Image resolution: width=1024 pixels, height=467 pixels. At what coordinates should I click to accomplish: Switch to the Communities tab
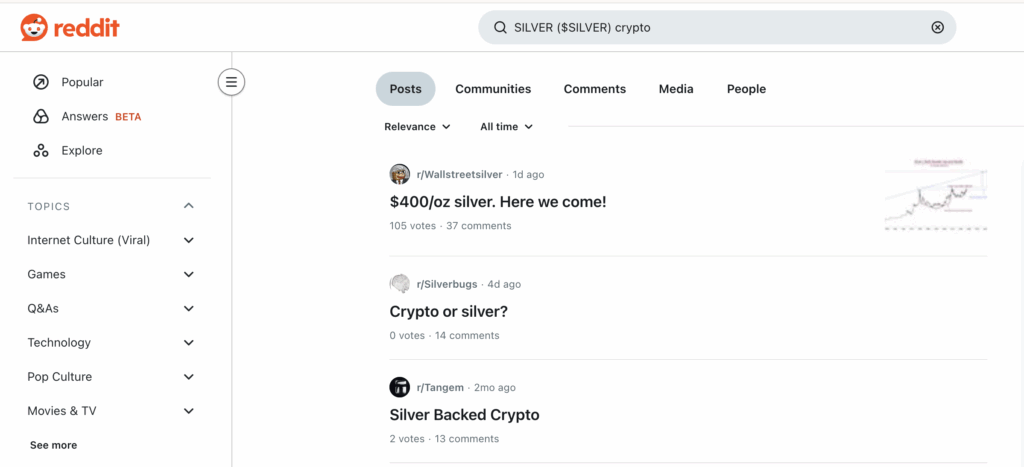[493, 89]
